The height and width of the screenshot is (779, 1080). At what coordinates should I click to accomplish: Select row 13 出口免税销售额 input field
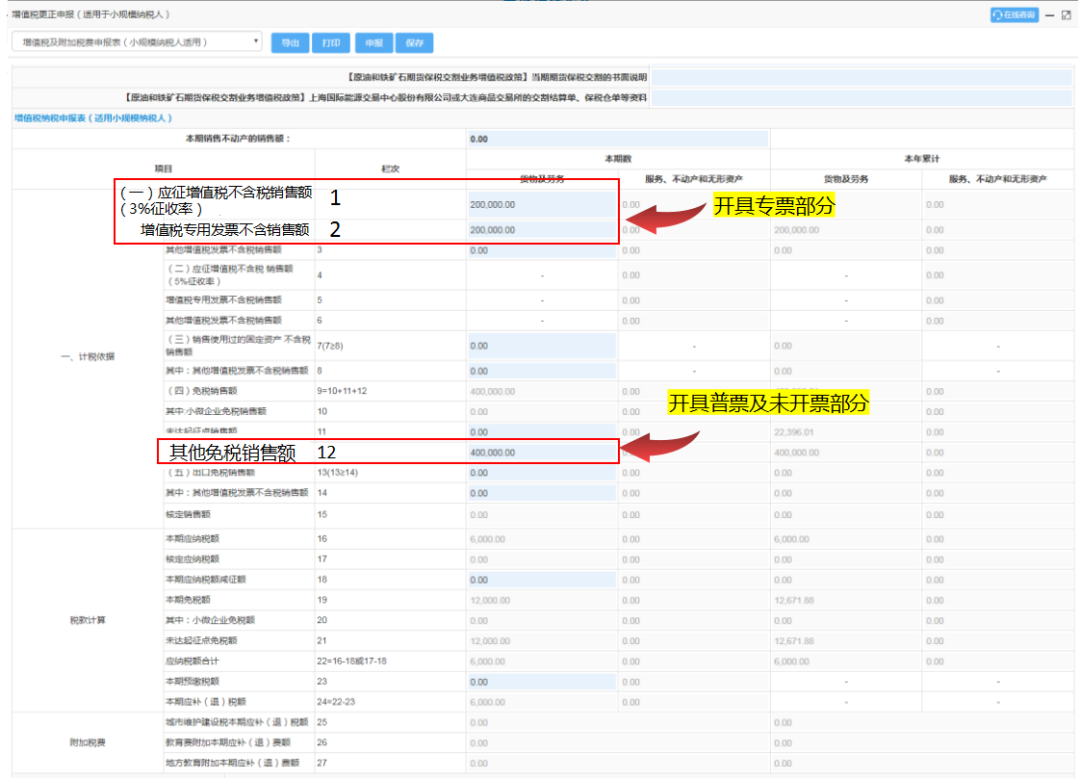click(541, 473)
